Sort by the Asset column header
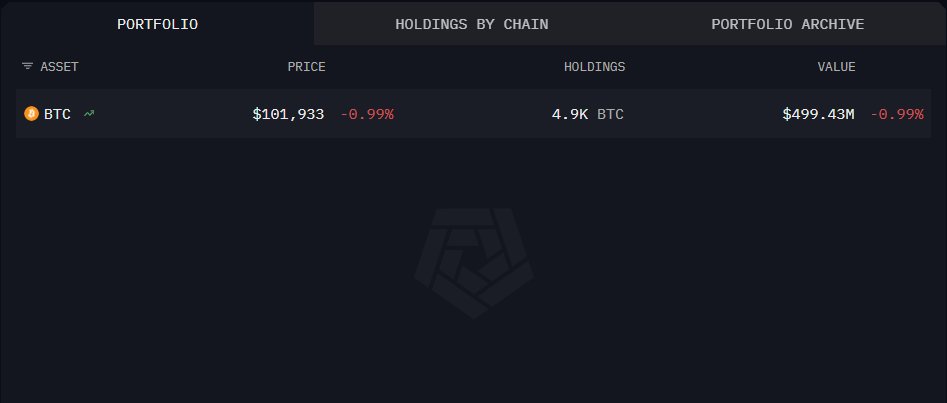947x403 pixels. pos(59,67)
